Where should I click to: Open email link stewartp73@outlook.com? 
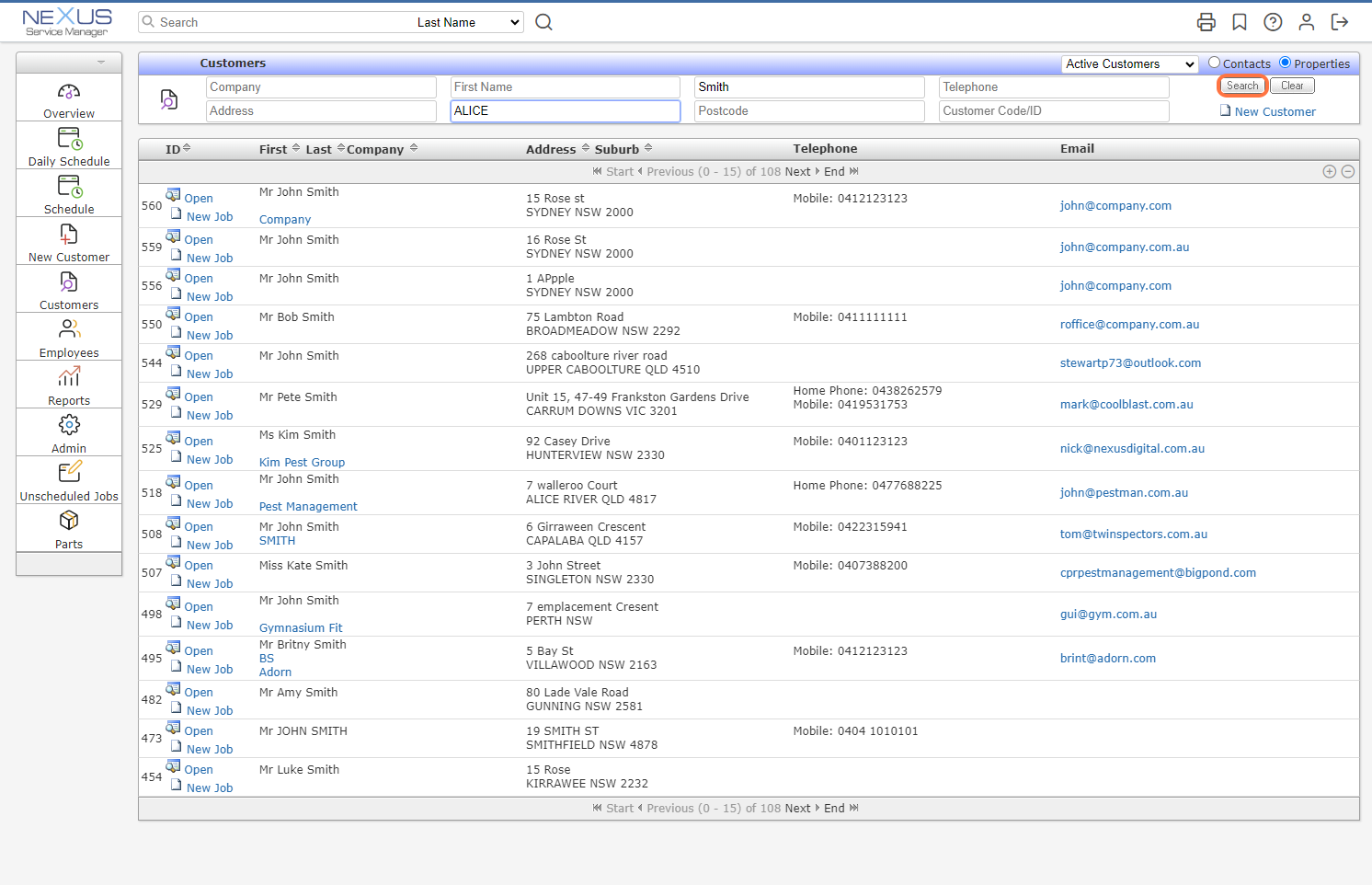1130,362
